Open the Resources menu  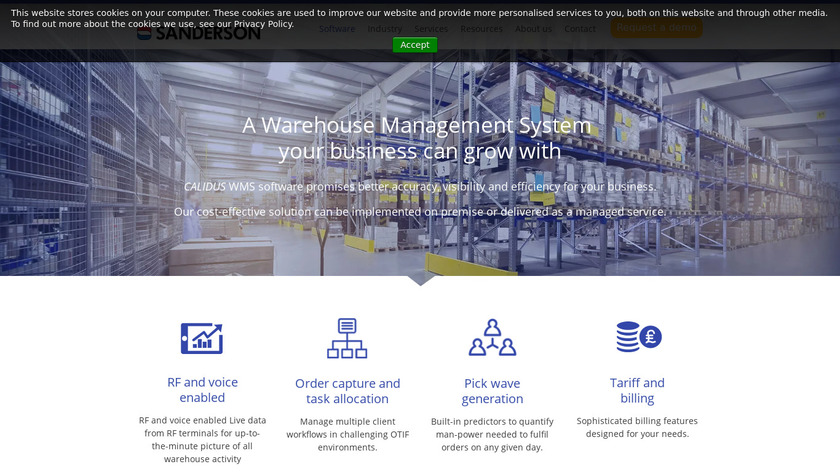tap(482, 29)
